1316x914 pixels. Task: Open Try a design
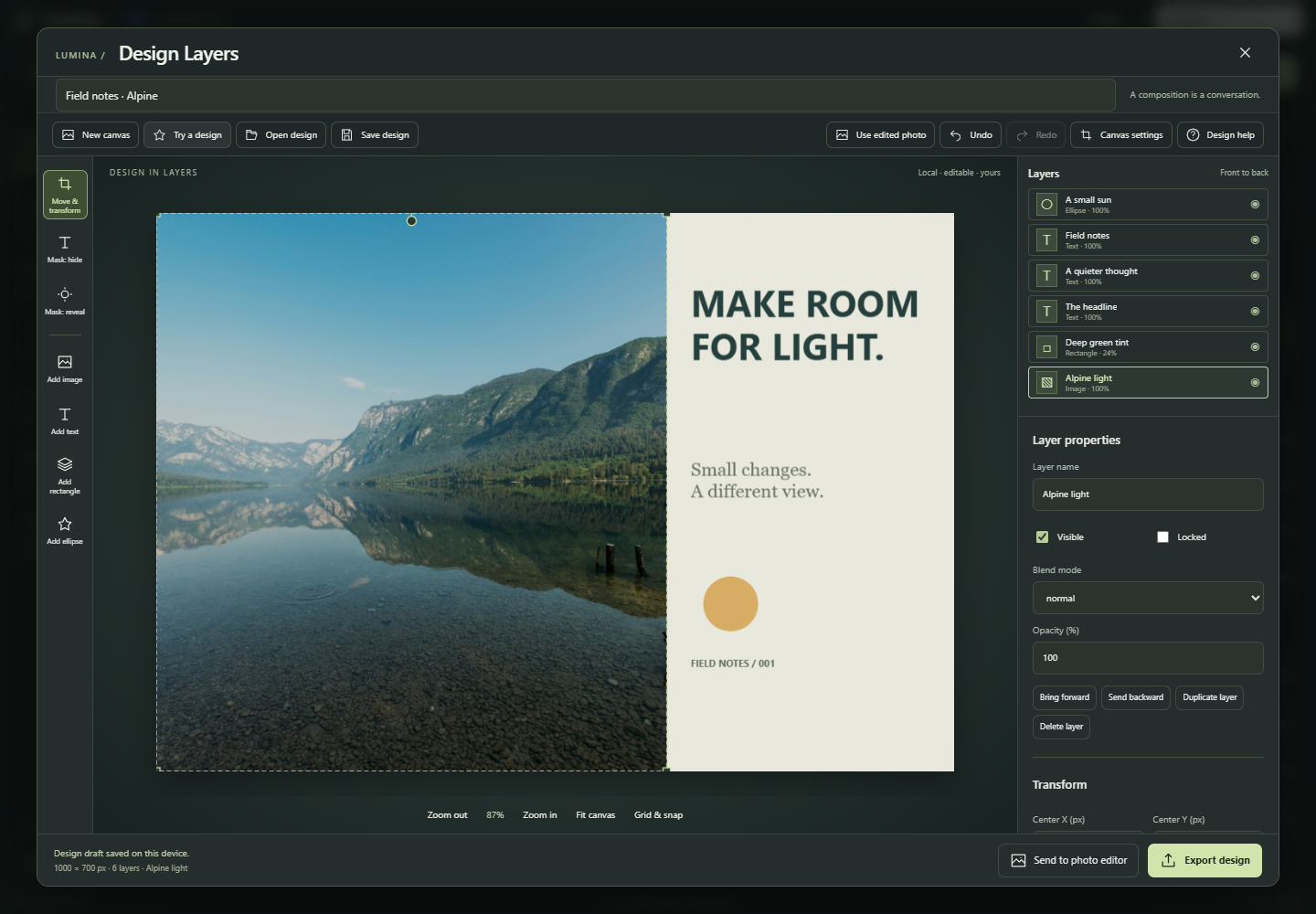pyautogui.click(x=187, y=135)
